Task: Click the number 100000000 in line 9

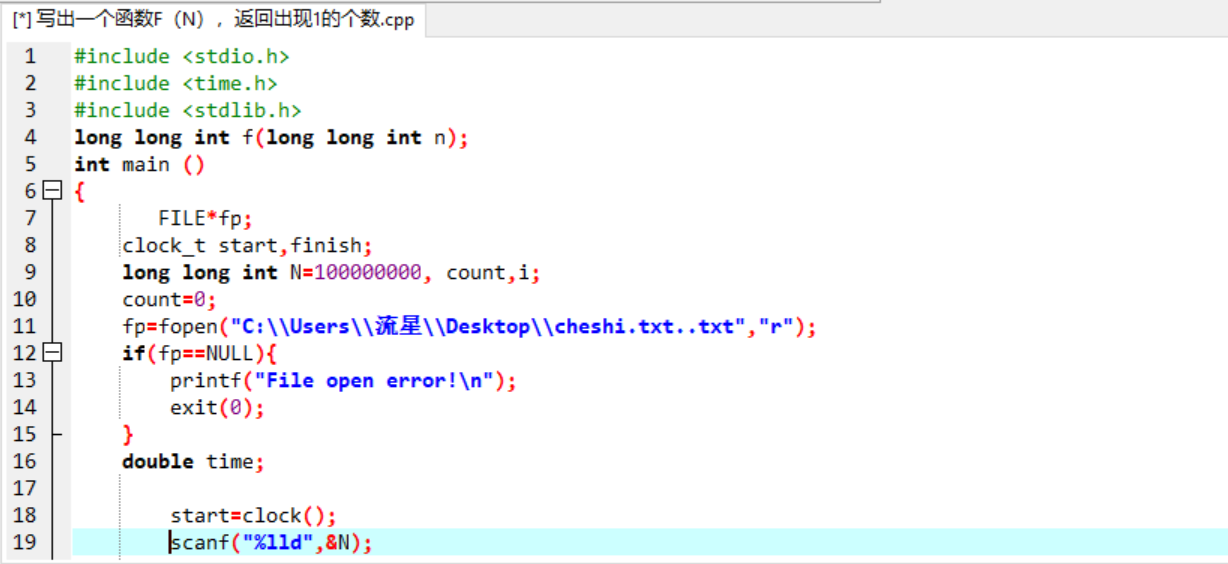Action: point(368,272)
